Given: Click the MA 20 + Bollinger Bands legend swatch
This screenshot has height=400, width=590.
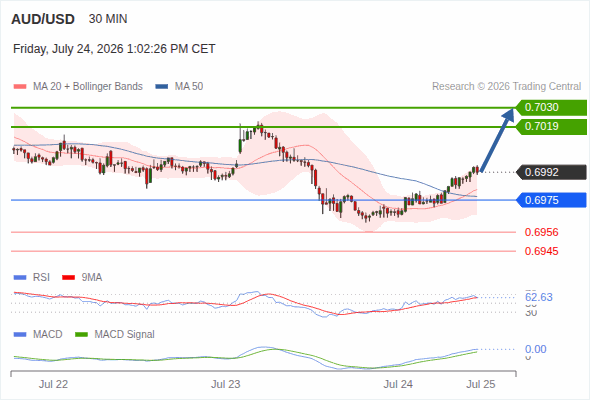Looking at the screenshot, I should pos(20,87).
